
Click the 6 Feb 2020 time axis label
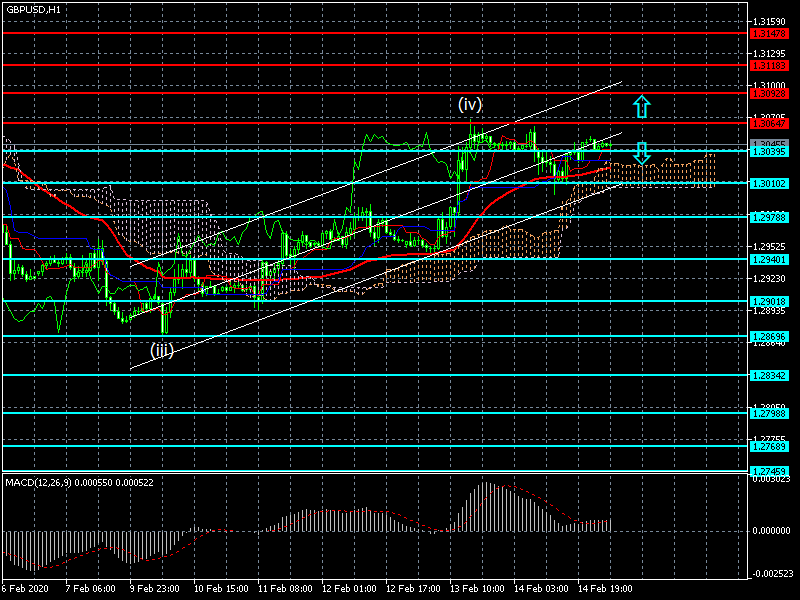tap(26, 588)
